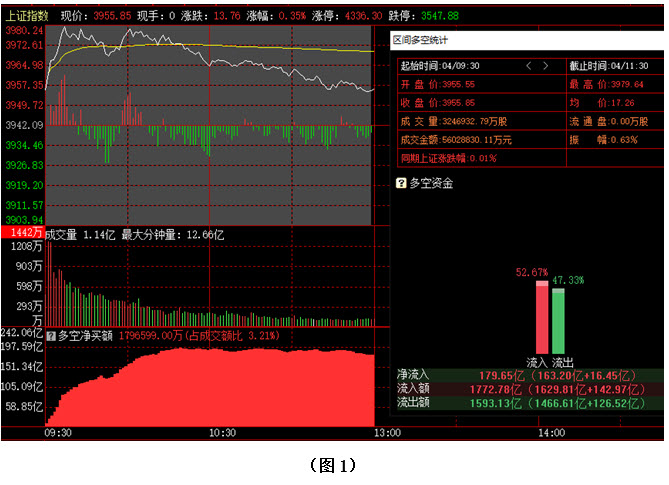Click the 14:00 time axis marker

pyautogui.click(x=551, y=433)
